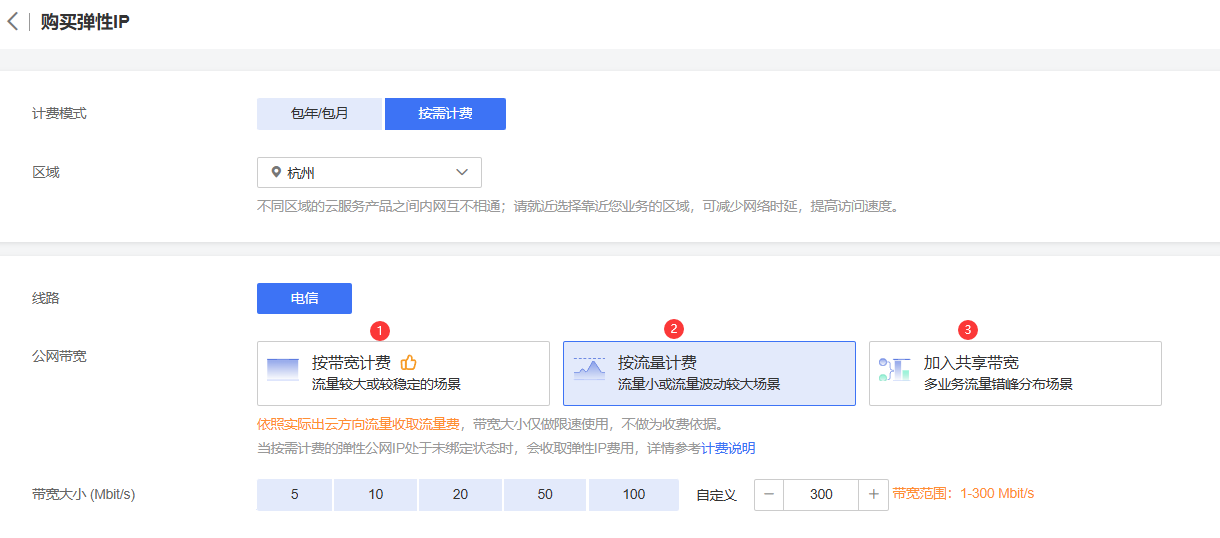Screen dimensions: 1220x538
Task: Click the minus icon to decrease bandwidth
Action: pos(769,494)
